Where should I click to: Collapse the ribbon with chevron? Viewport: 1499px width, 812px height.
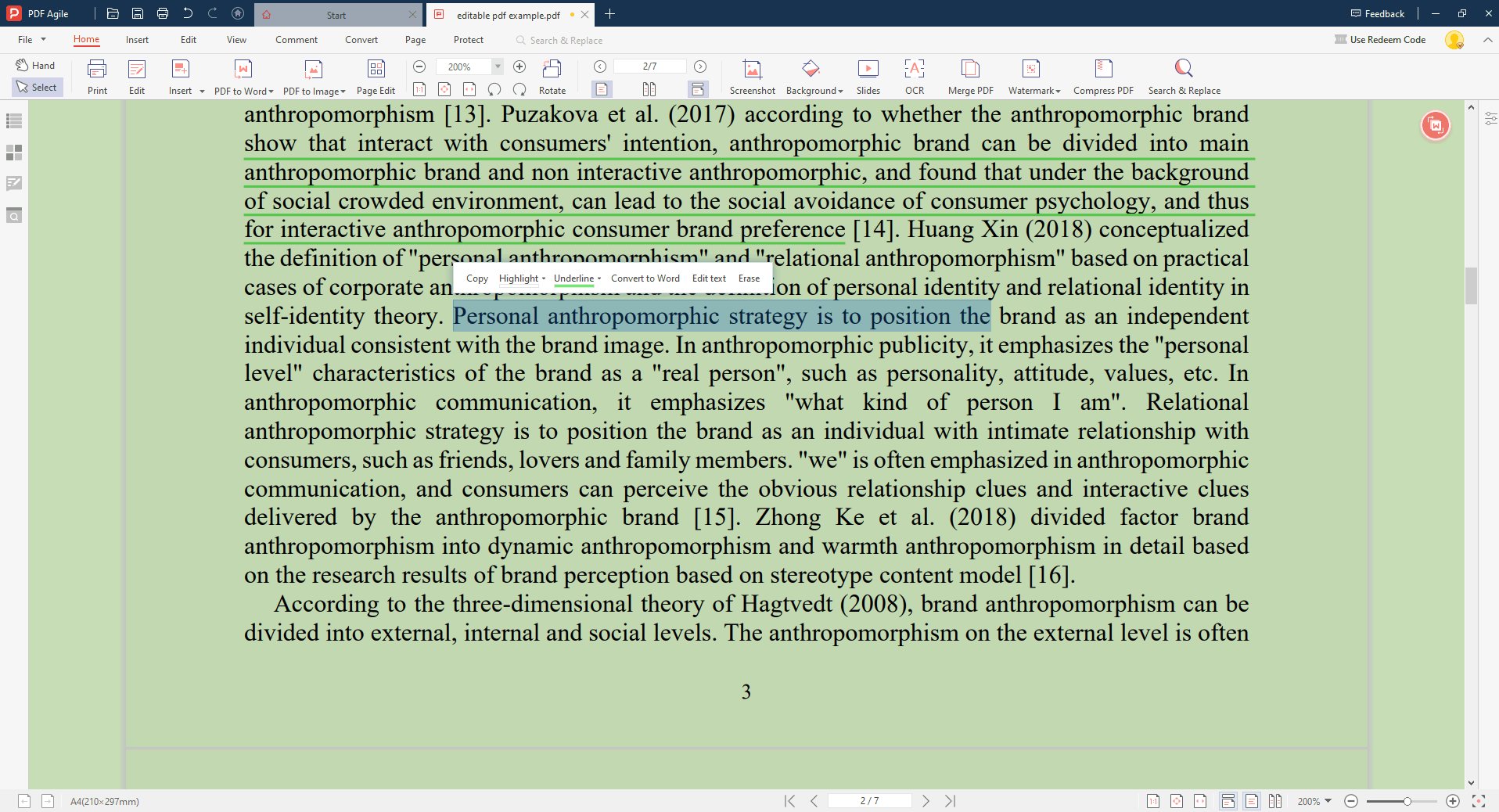click(1487, 40)
